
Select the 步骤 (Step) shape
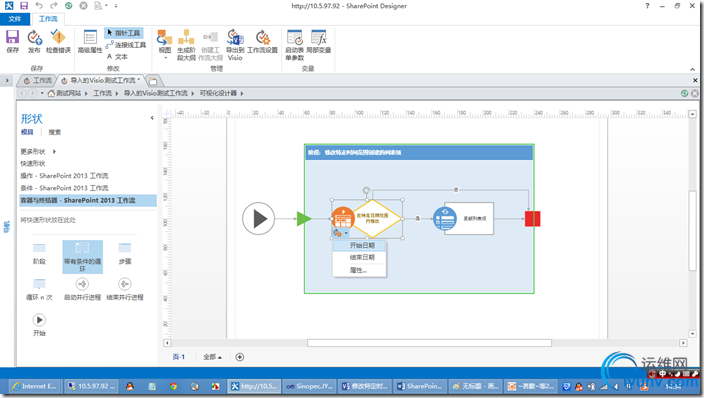pyautogui.click(x=125, y=253)
